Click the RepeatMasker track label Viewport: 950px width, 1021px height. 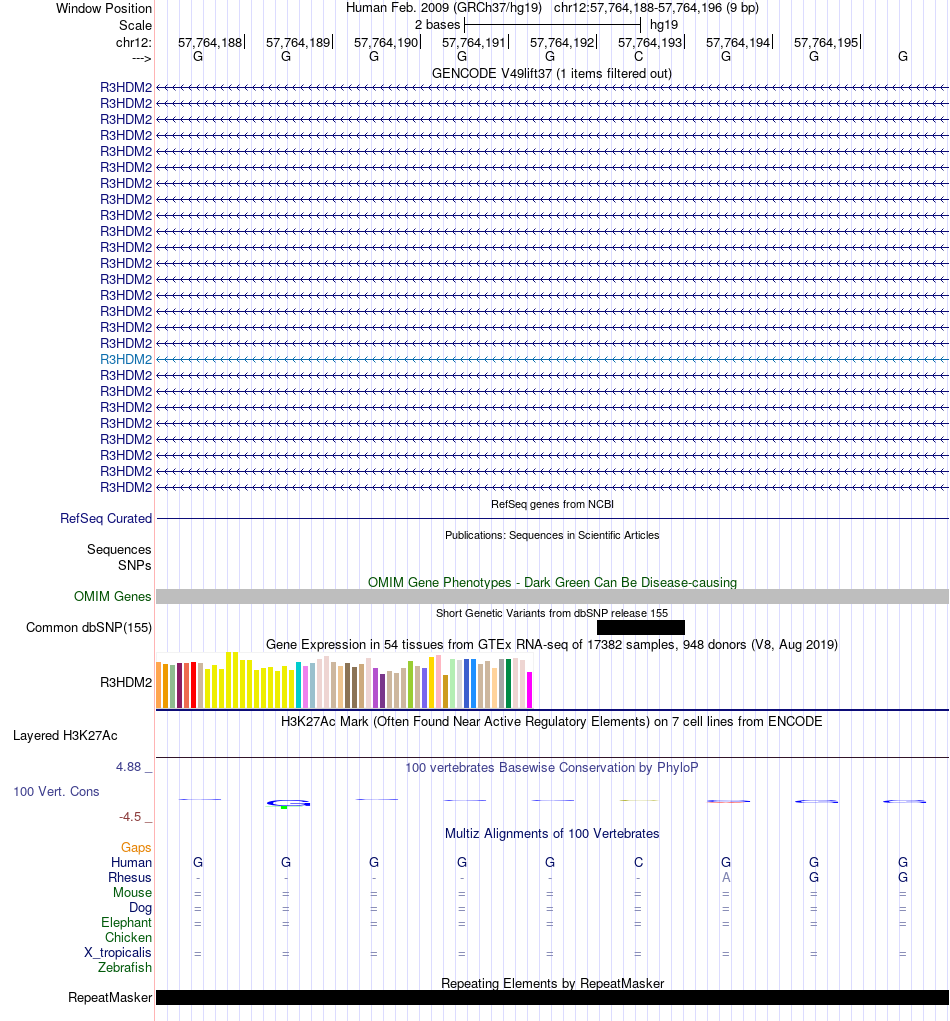[110, 998]
